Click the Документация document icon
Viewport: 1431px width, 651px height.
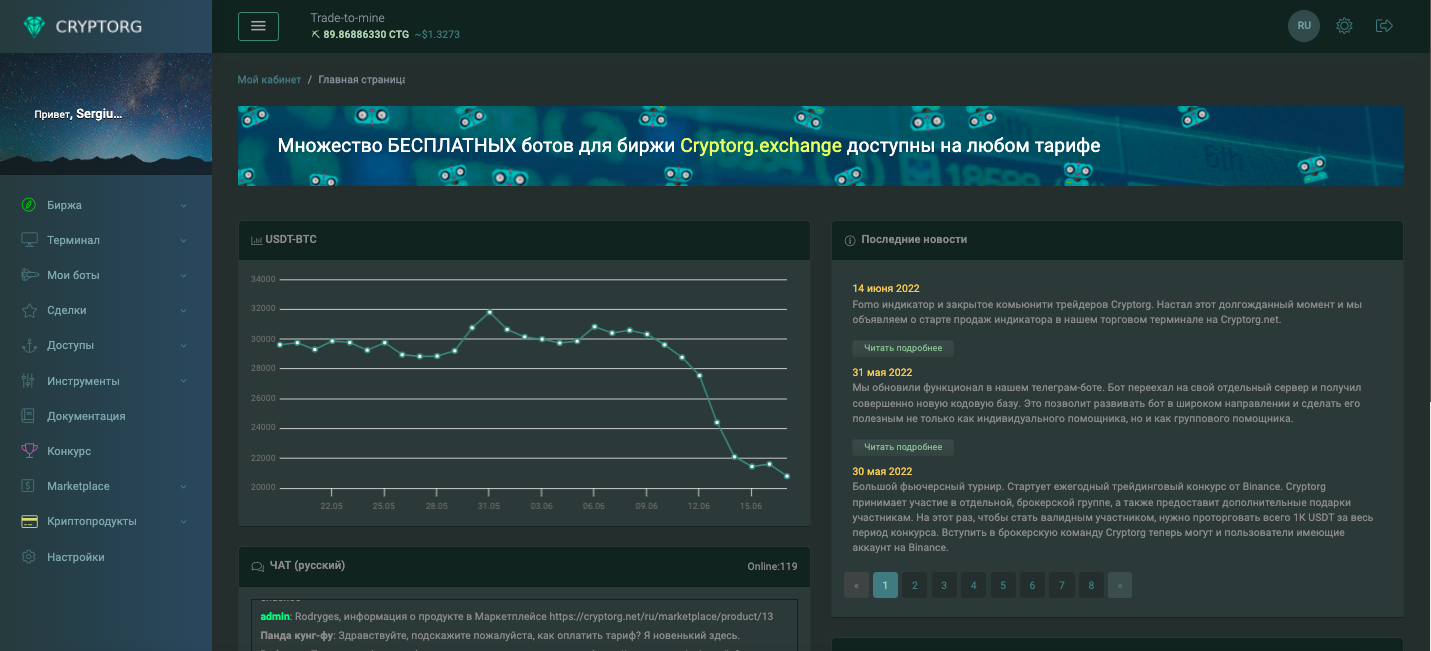[x=29, y=416]
